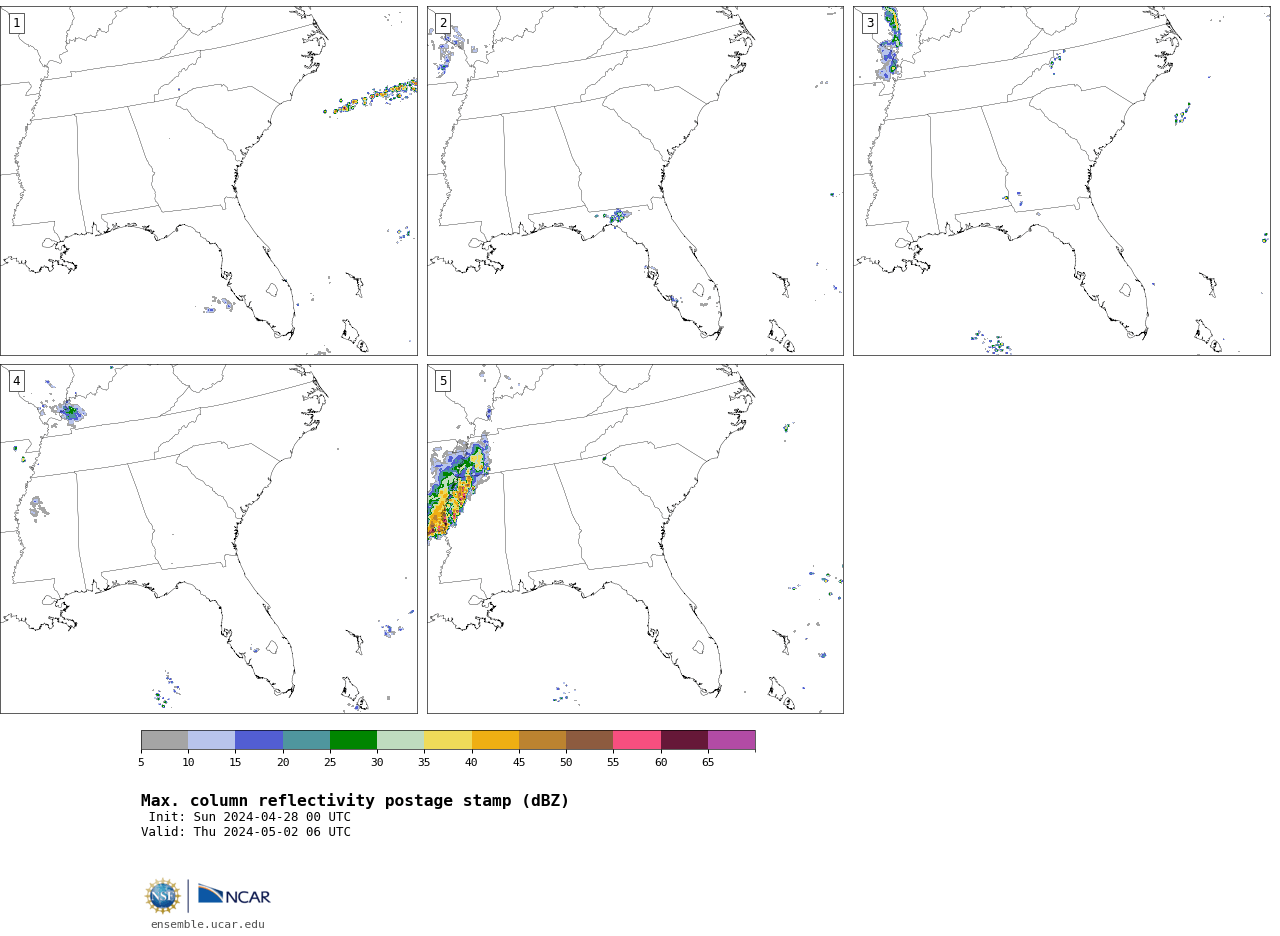The image size is (1280, 936).
Task: Select the light blue 10-15 dBZ swatch
Action: click(x=212, y=740)
